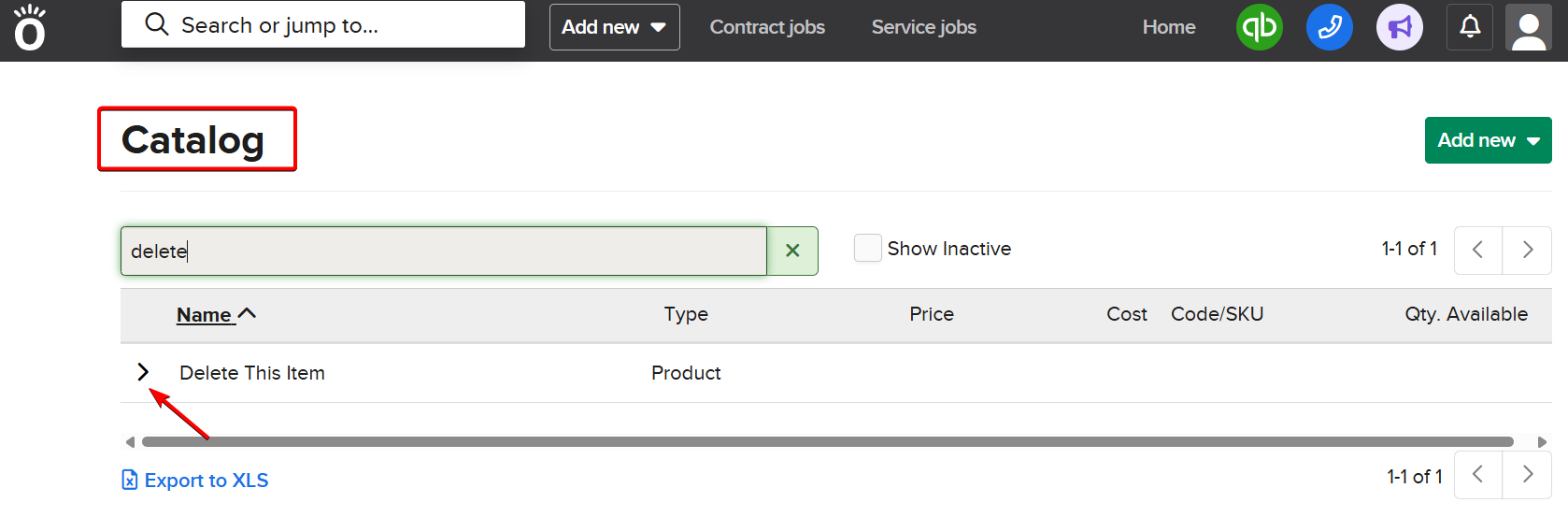The width and height of the screenshot is (1568, 517).
Task: Navigate to Home
Action: pos(1168,27)
